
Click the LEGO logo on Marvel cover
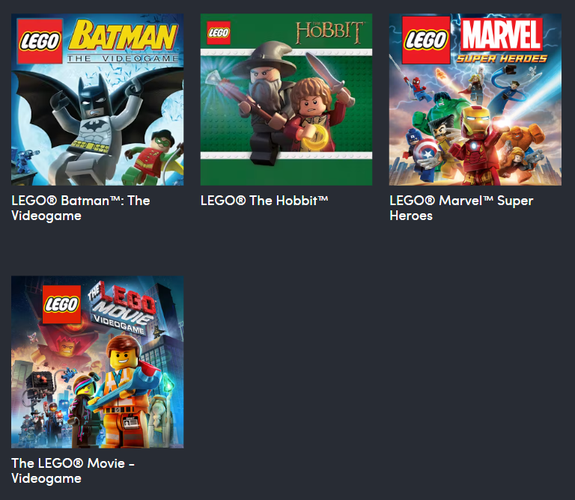click(x=426, y=40)
